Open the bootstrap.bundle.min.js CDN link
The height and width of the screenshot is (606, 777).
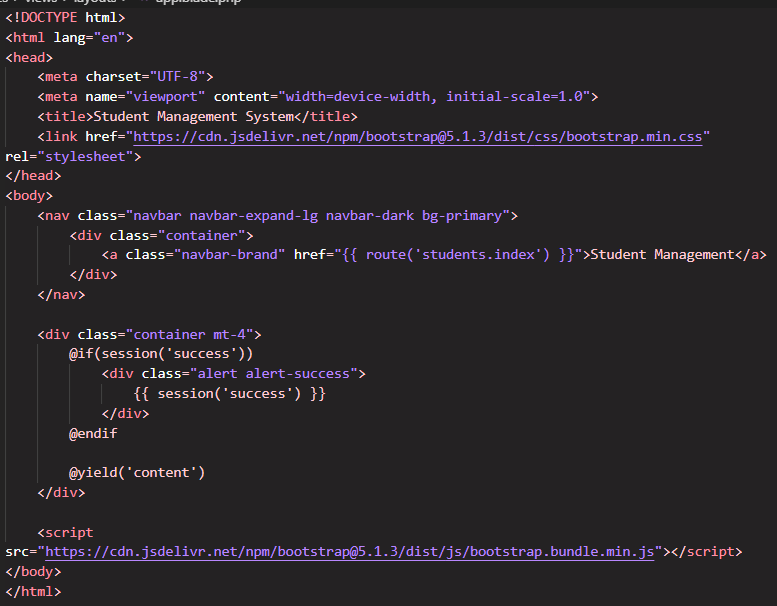tap(350, 552)
